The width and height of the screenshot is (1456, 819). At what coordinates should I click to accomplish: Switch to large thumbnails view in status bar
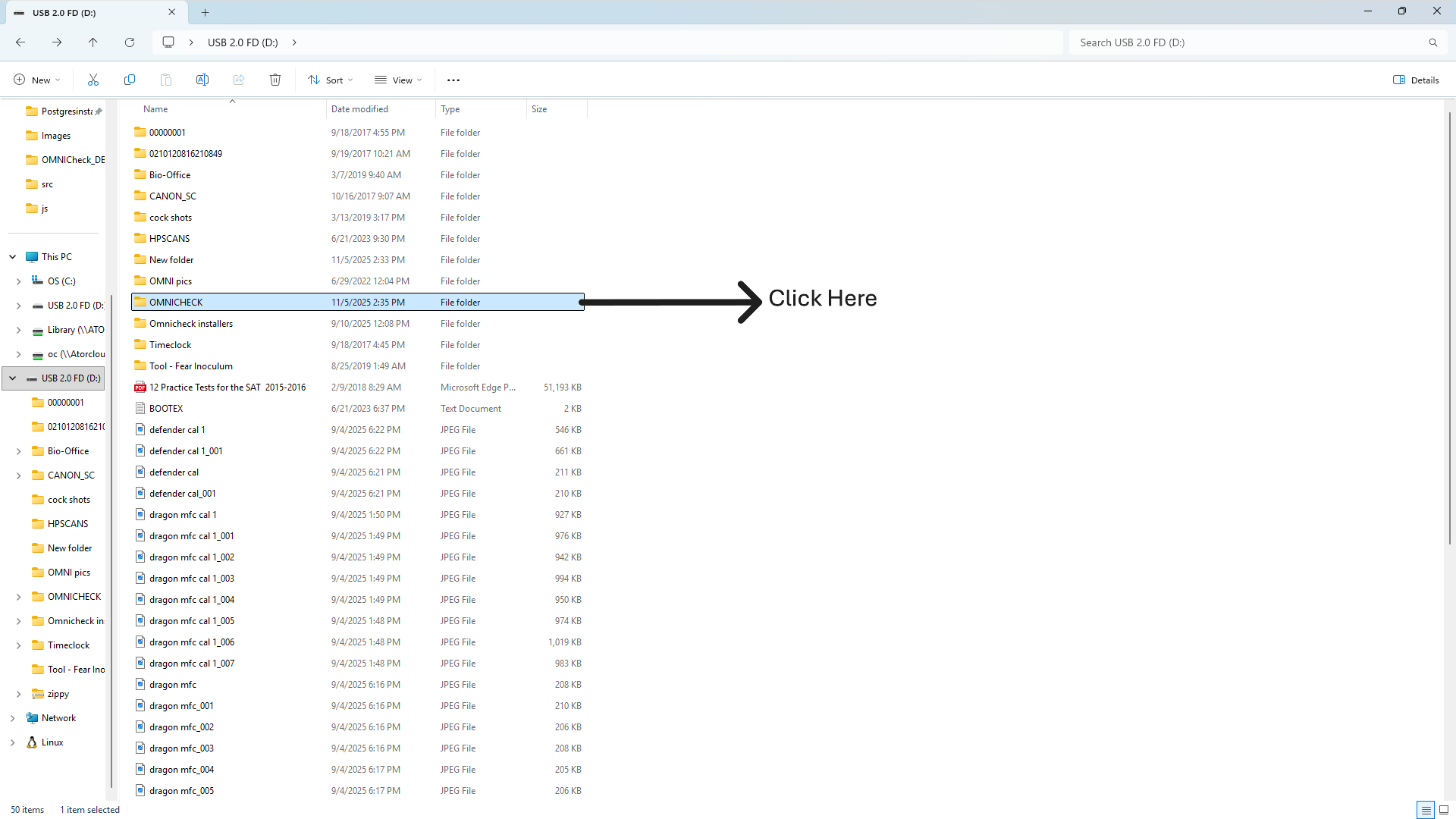1444,810
